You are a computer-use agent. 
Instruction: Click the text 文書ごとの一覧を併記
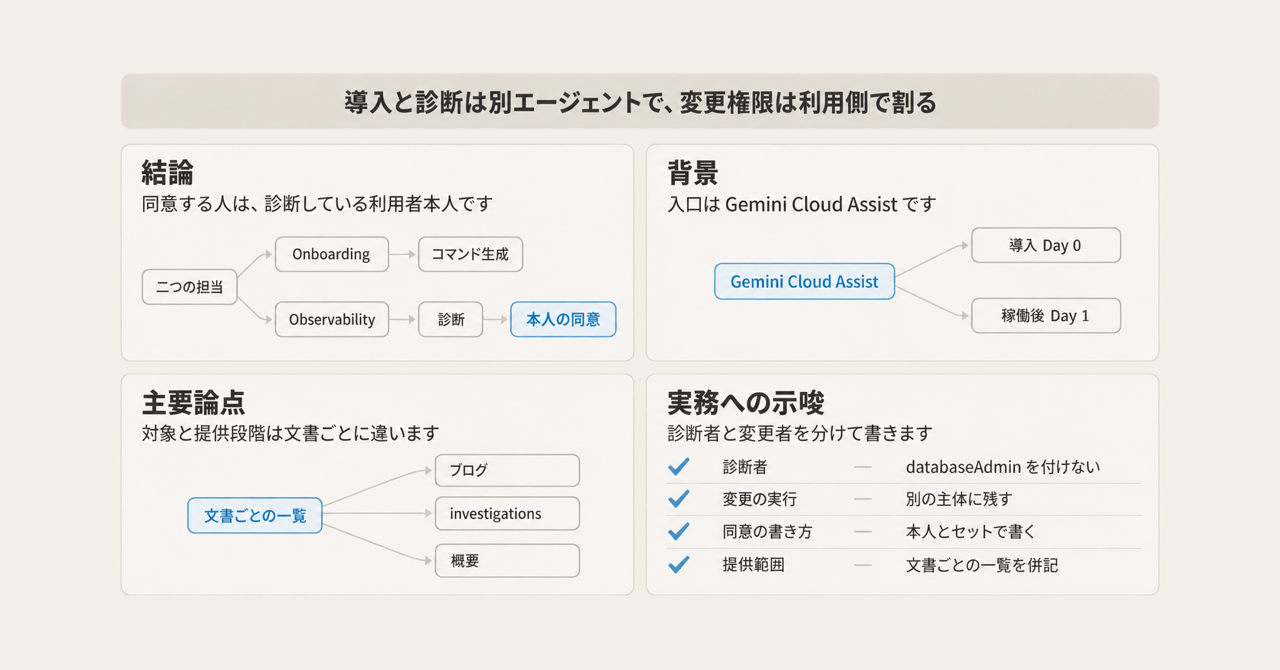tap(982, 565)
